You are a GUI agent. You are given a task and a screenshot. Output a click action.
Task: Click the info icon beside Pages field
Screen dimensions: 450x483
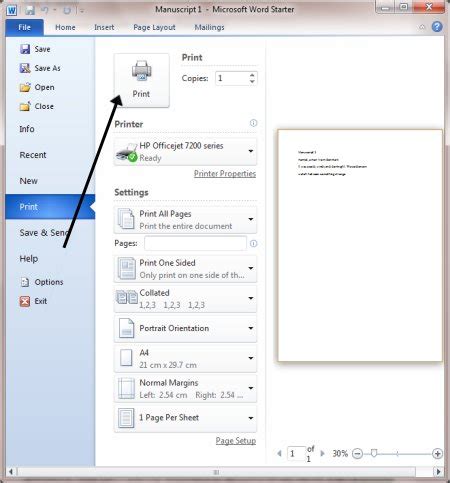pos(253,244)
